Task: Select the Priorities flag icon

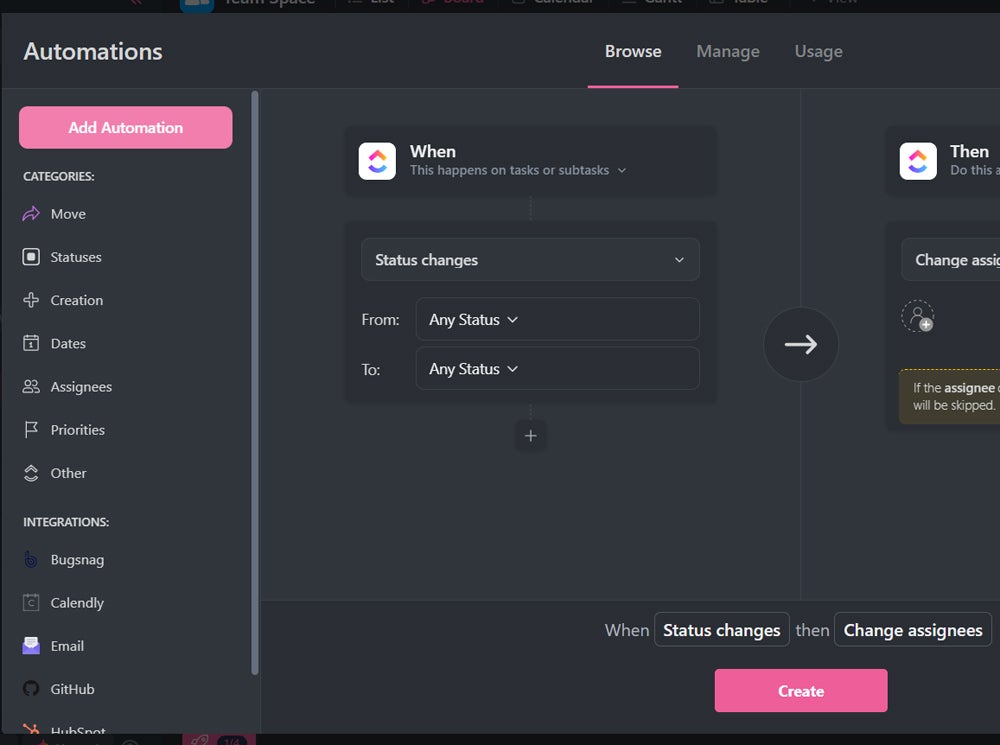Action: [x=31, y=430]
